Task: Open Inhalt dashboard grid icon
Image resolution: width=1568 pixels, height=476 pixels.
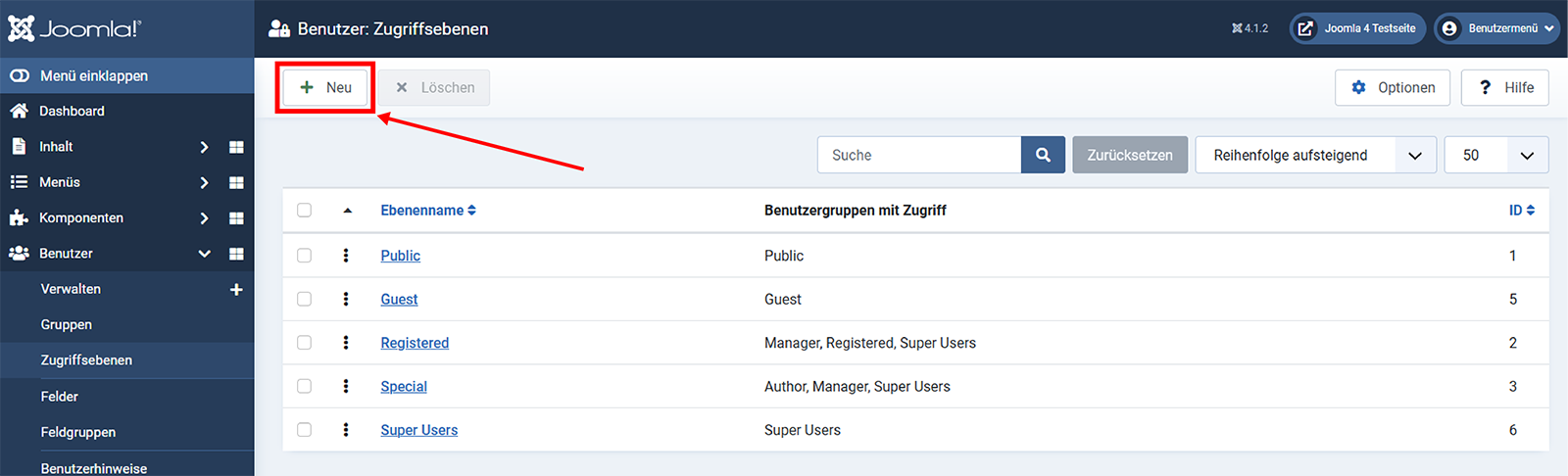Action: (x=236, y=147)
